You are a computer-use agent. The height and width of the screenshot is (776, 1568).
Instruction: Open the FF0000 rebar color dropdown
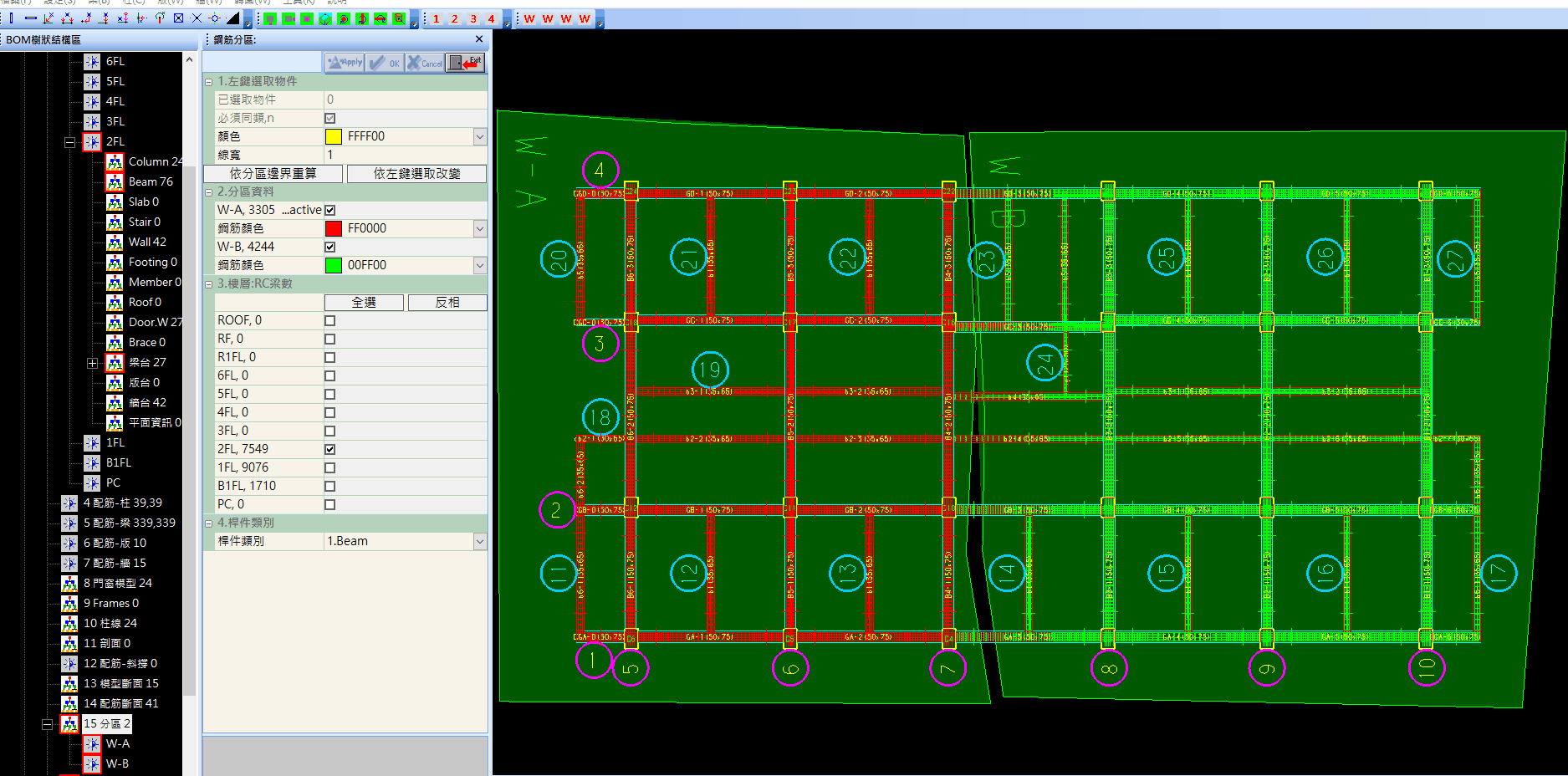[480, 228]
